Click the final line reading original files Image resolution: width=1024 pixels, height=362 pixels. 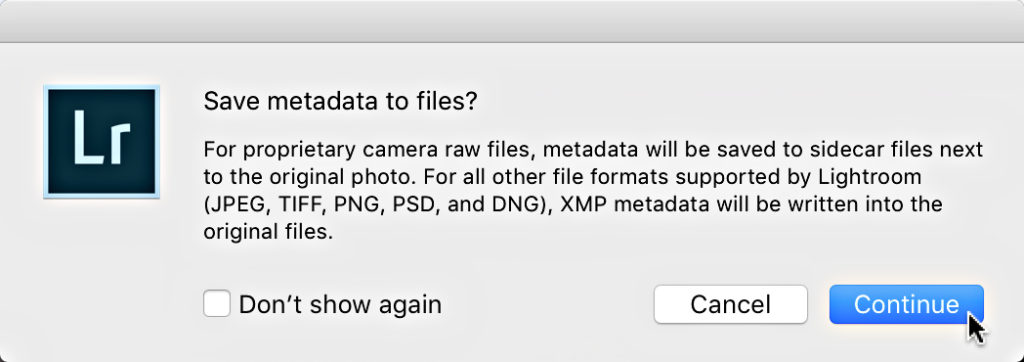coord(268,232)
